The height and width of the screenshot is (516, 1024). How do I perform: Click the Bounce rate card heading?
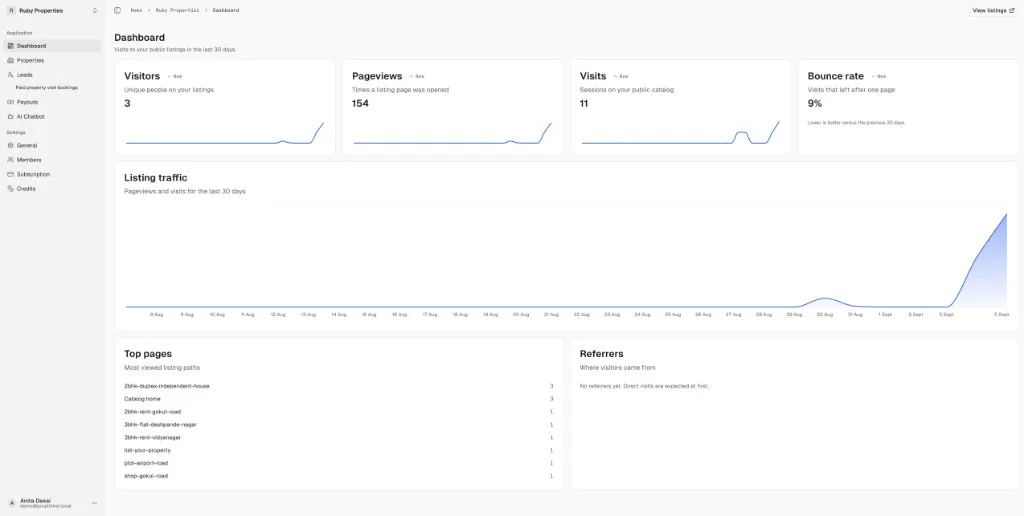[x=835, y=76]
